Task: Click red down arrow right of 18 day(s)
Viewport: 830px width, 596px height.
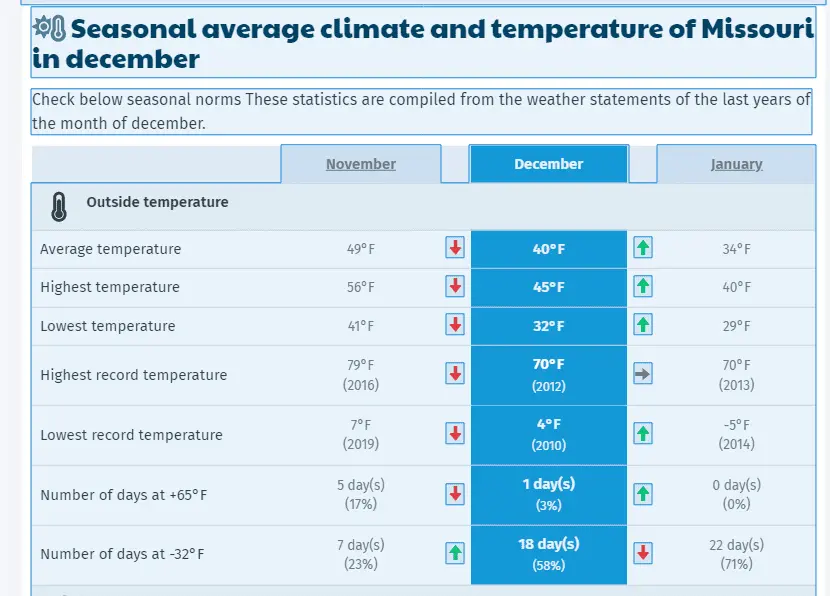Action: click(643, 552)
